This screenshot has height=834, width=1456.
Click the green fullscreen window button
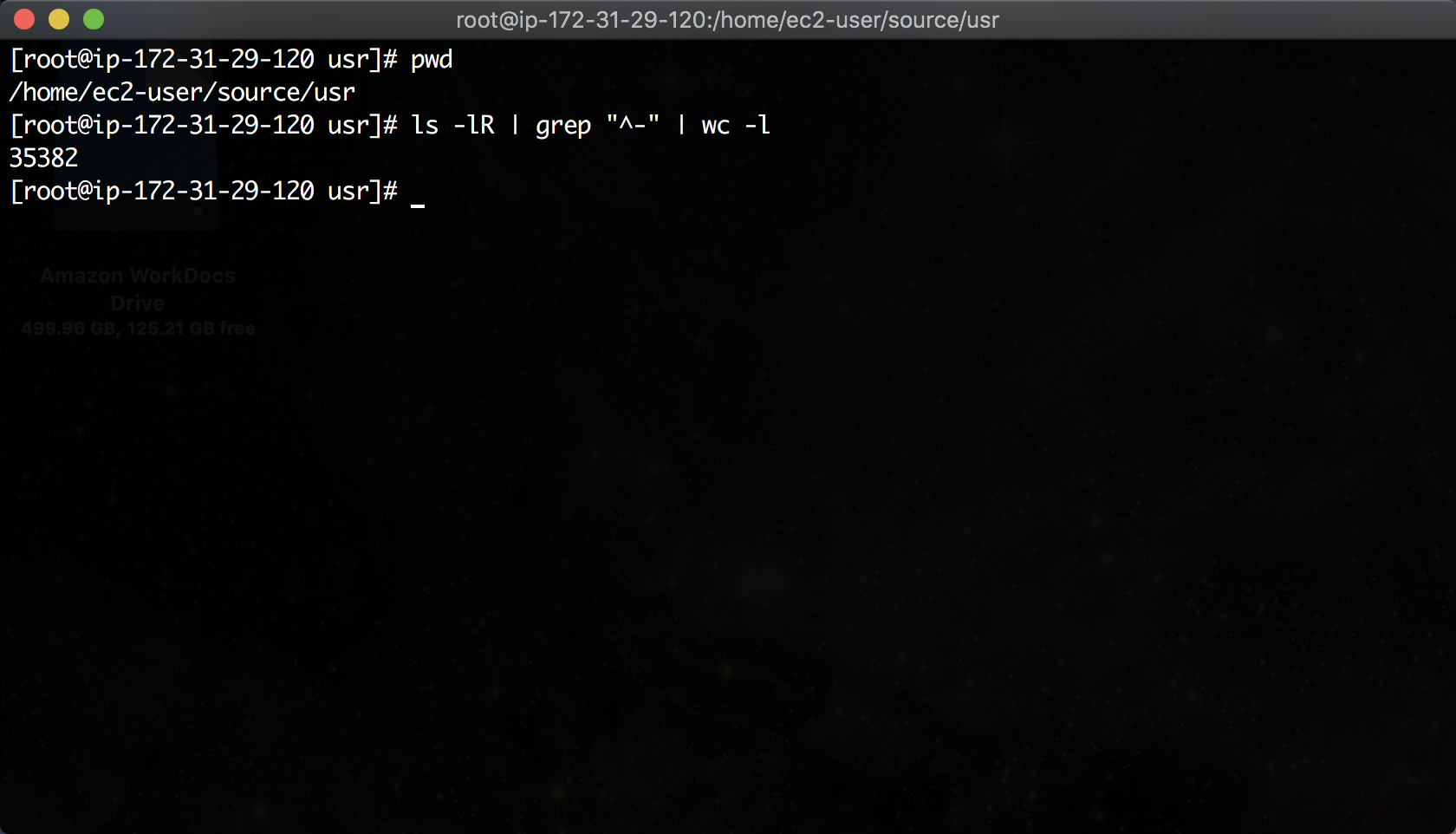pyautogui.click(x=94, y=19)
